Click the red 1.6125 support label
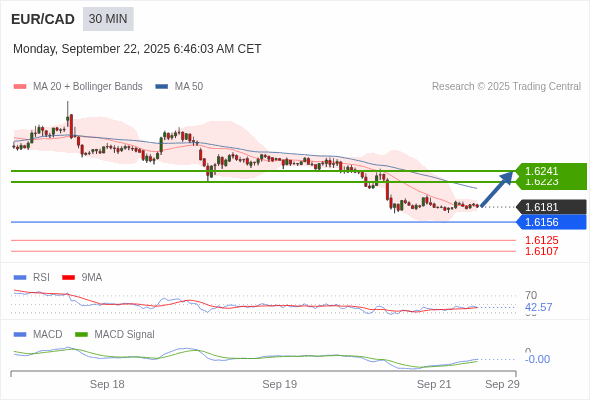 pos(541,240)
